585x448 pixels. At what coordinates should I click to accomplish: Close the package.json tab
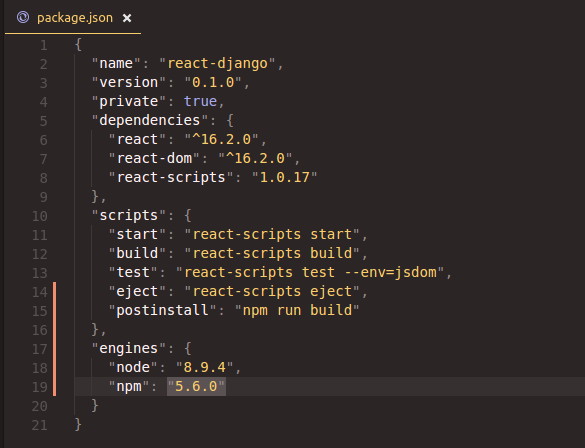(x=127, y=18)
